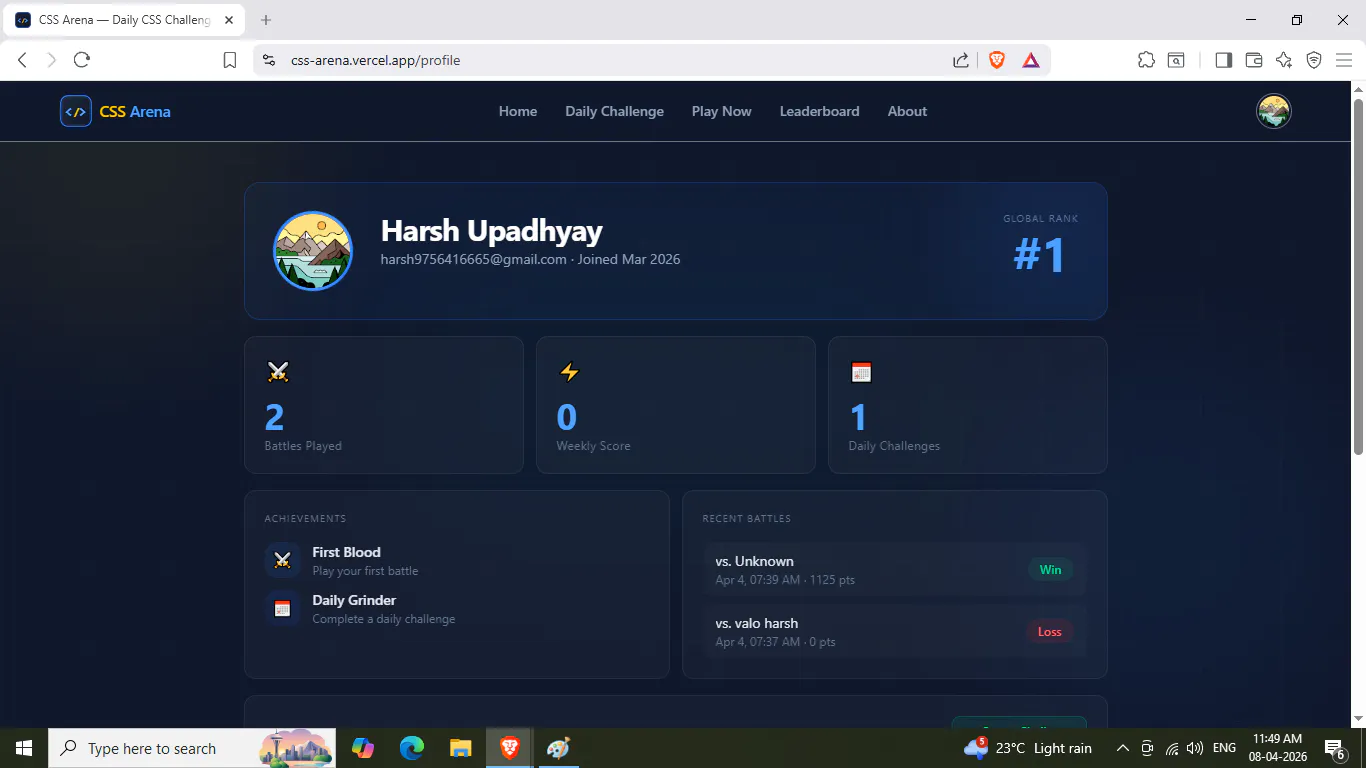
Task: Open the Windows Start menu
Action: (x=24, y=748)
